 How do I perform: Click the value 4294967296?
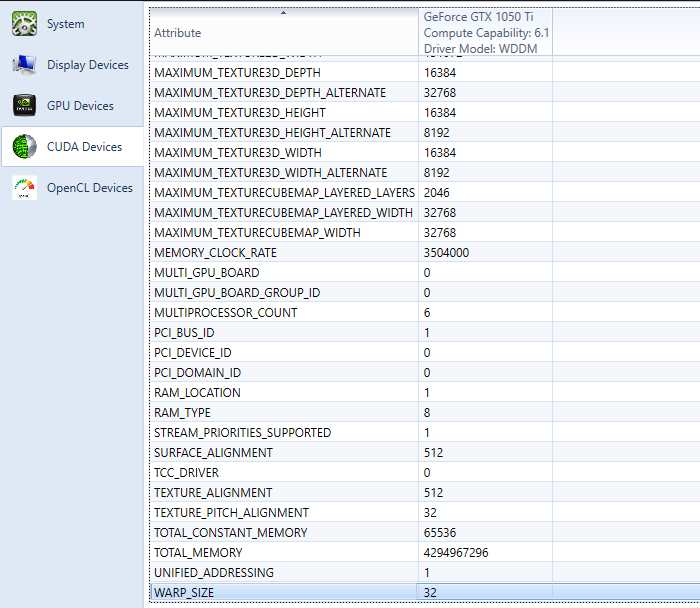click(x=456, y=553)
